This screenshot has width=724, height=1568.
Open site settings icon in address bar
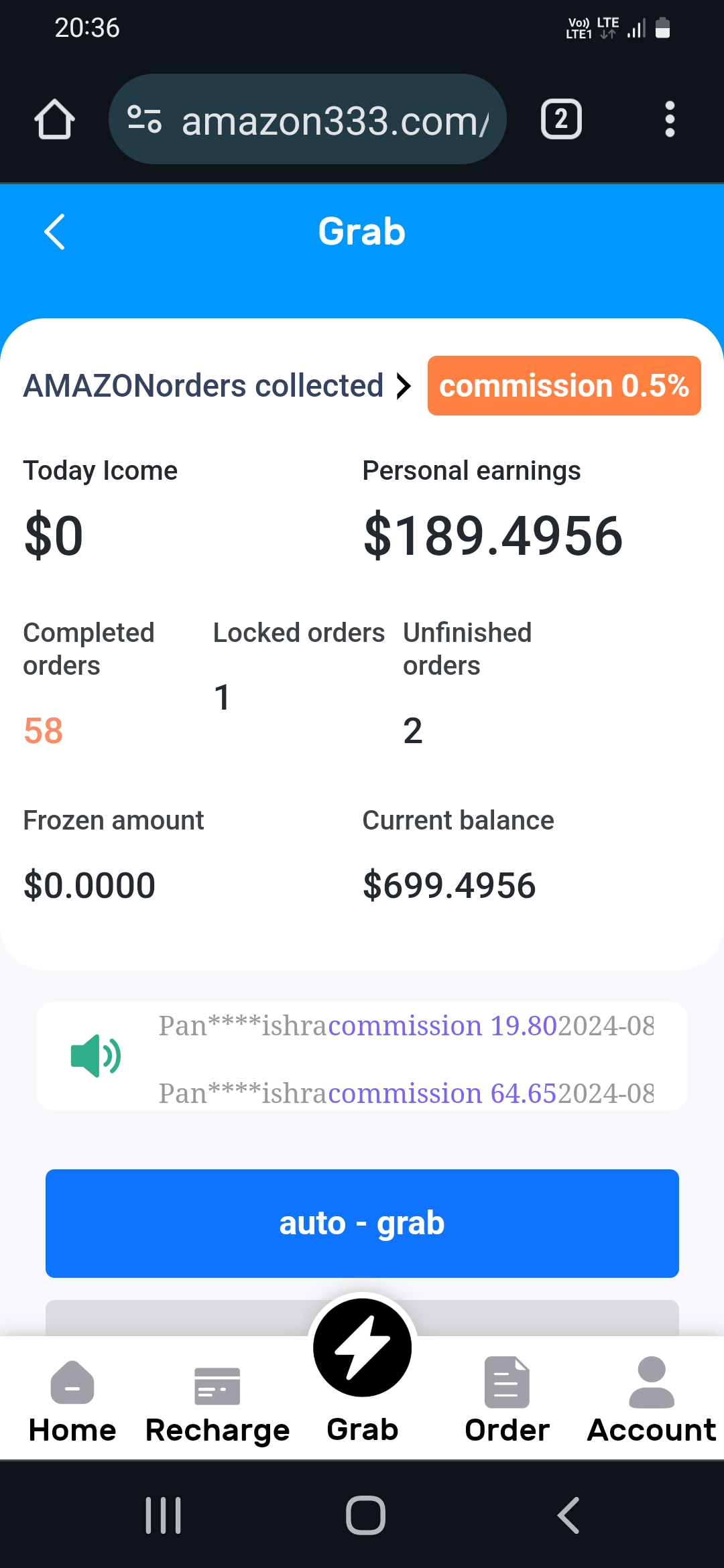[x=144, y=120]
